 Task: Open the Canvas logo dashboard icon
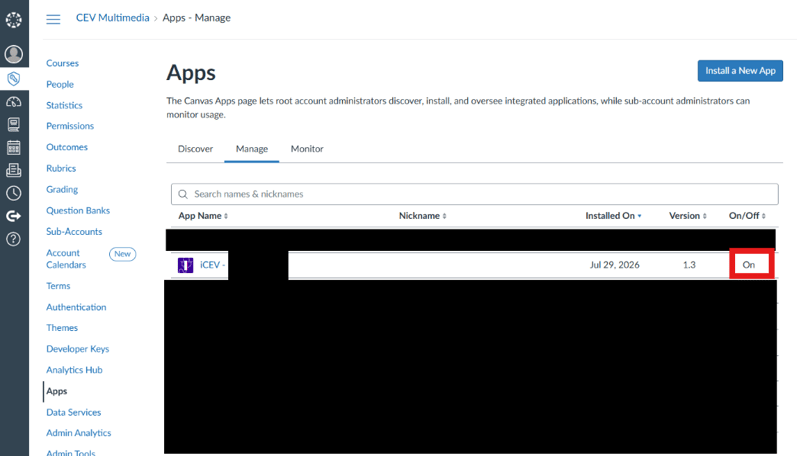(x=14, y=20)
